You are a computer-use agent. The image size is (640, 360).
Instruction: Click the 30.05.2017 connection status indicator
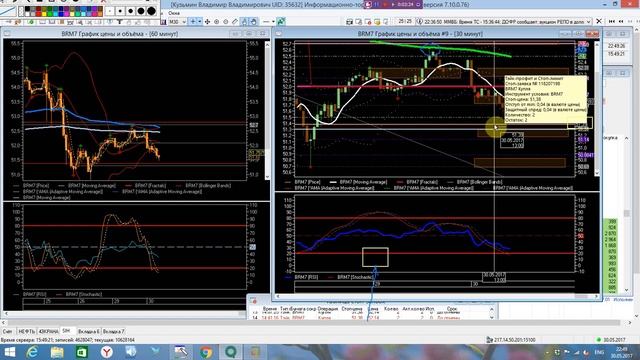click(611, 340)
